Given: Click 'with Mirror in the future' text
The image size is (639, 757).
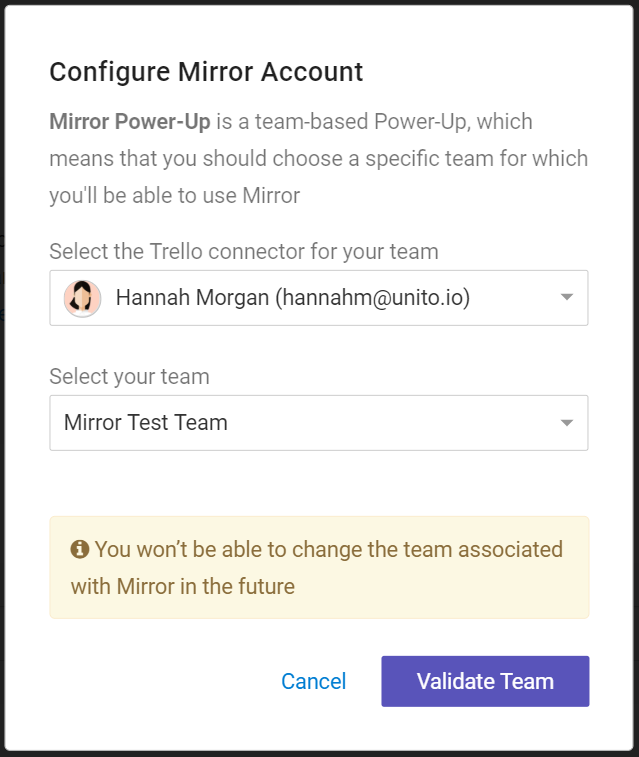Looking at the screenshot, I should (x=183, y=587).
